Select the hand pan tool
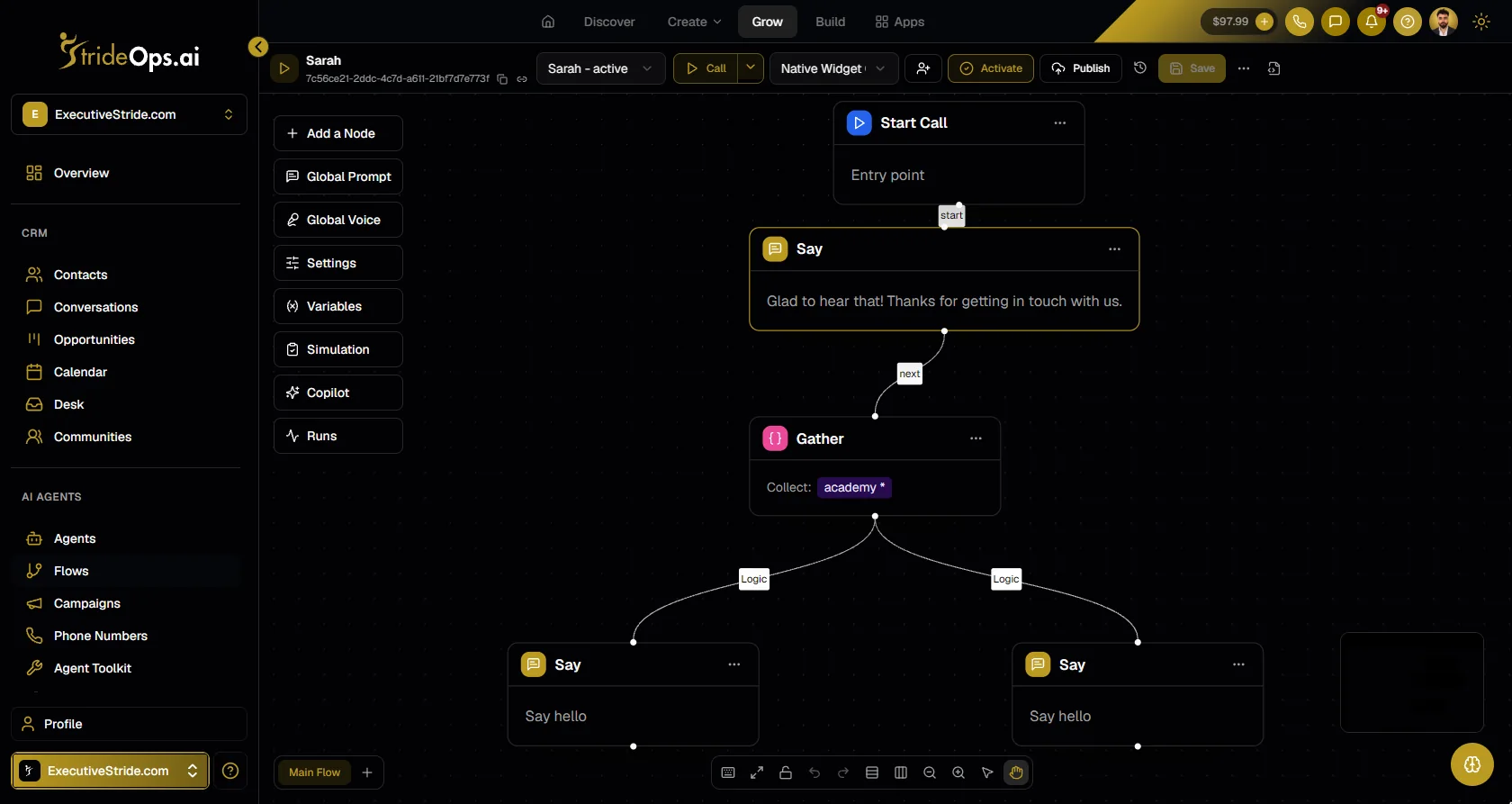The height and width of the screenshot is (804, 1512). point(1016,772)
